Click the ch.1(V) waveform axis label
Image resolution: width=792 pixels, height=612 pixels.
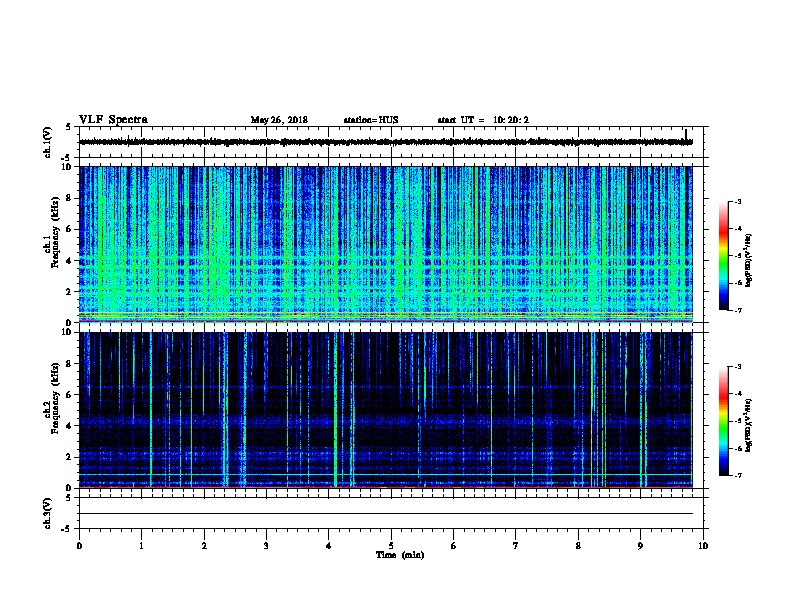47,142
